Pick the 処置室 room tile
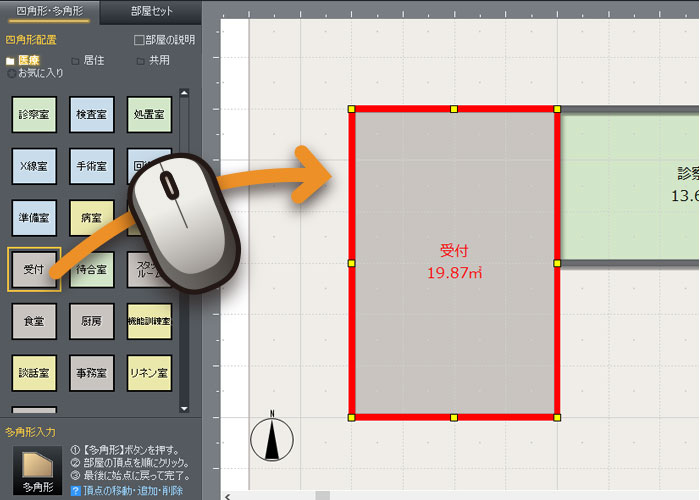This screenshot has width=700, height=500. [x=149, y=114]
